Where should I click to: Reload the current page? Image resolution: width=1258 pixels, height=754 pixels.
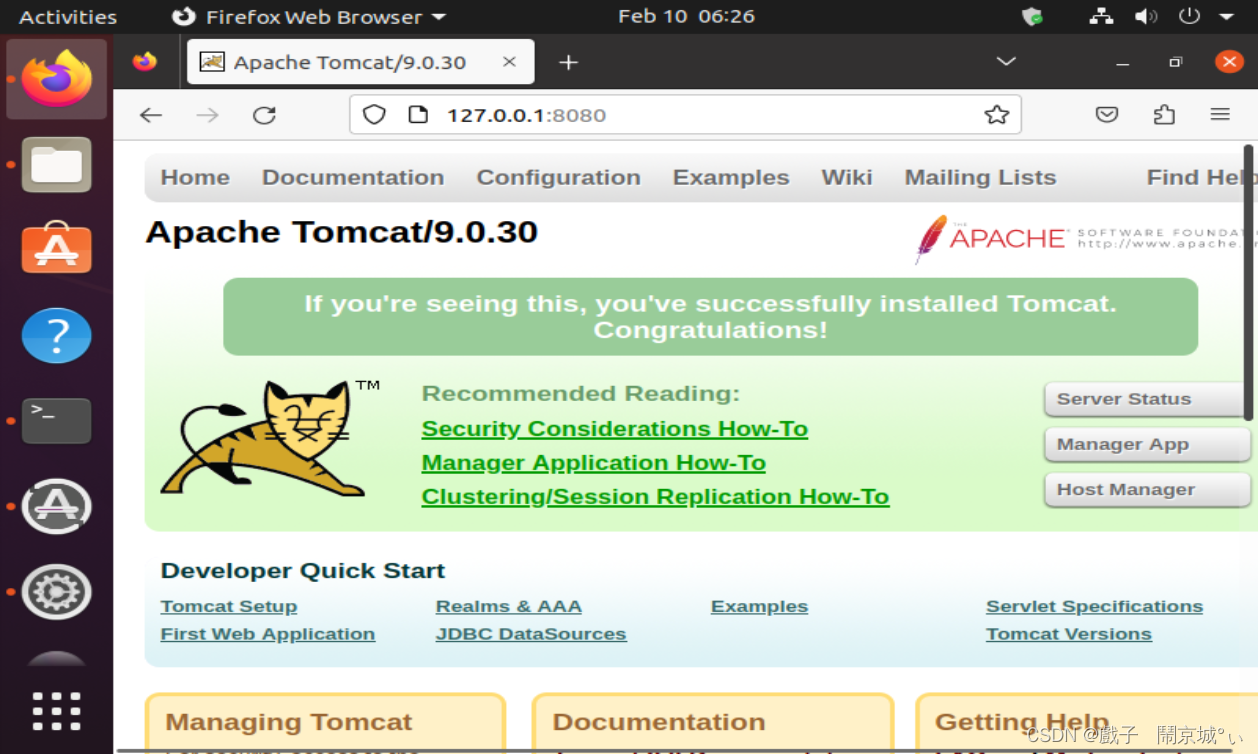tap(264, 115)
